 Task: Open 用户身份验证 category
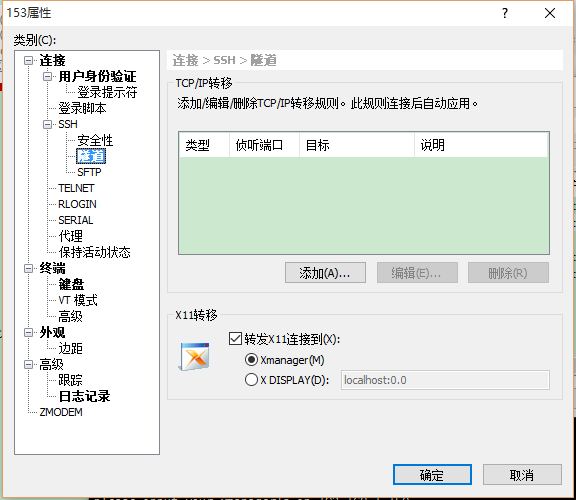point(97,76)
